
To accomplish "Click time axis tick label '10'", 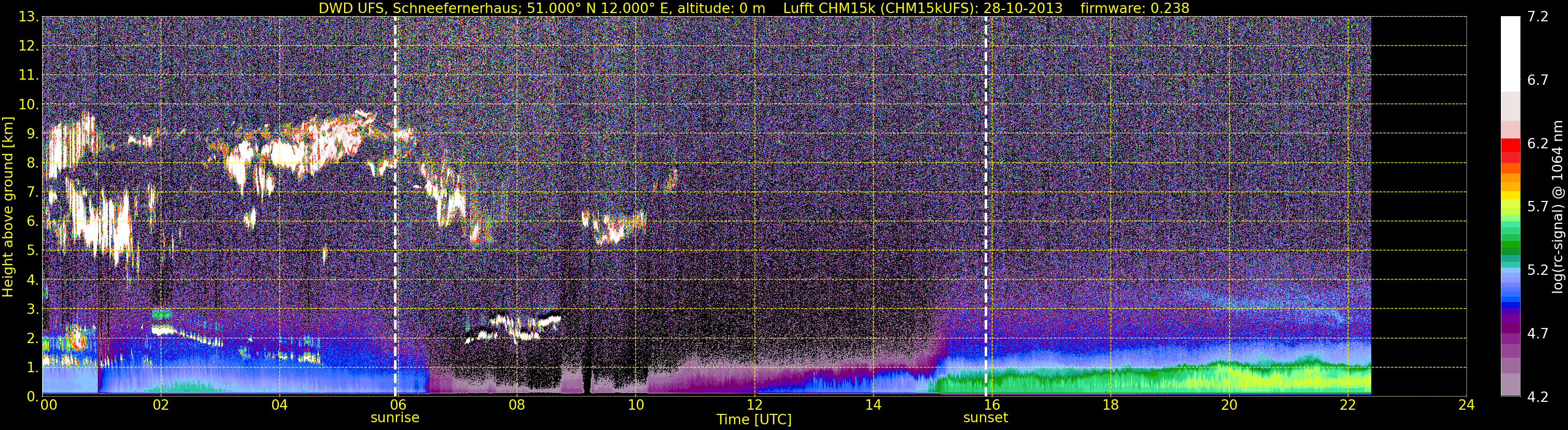I will (x=635, y=405).
